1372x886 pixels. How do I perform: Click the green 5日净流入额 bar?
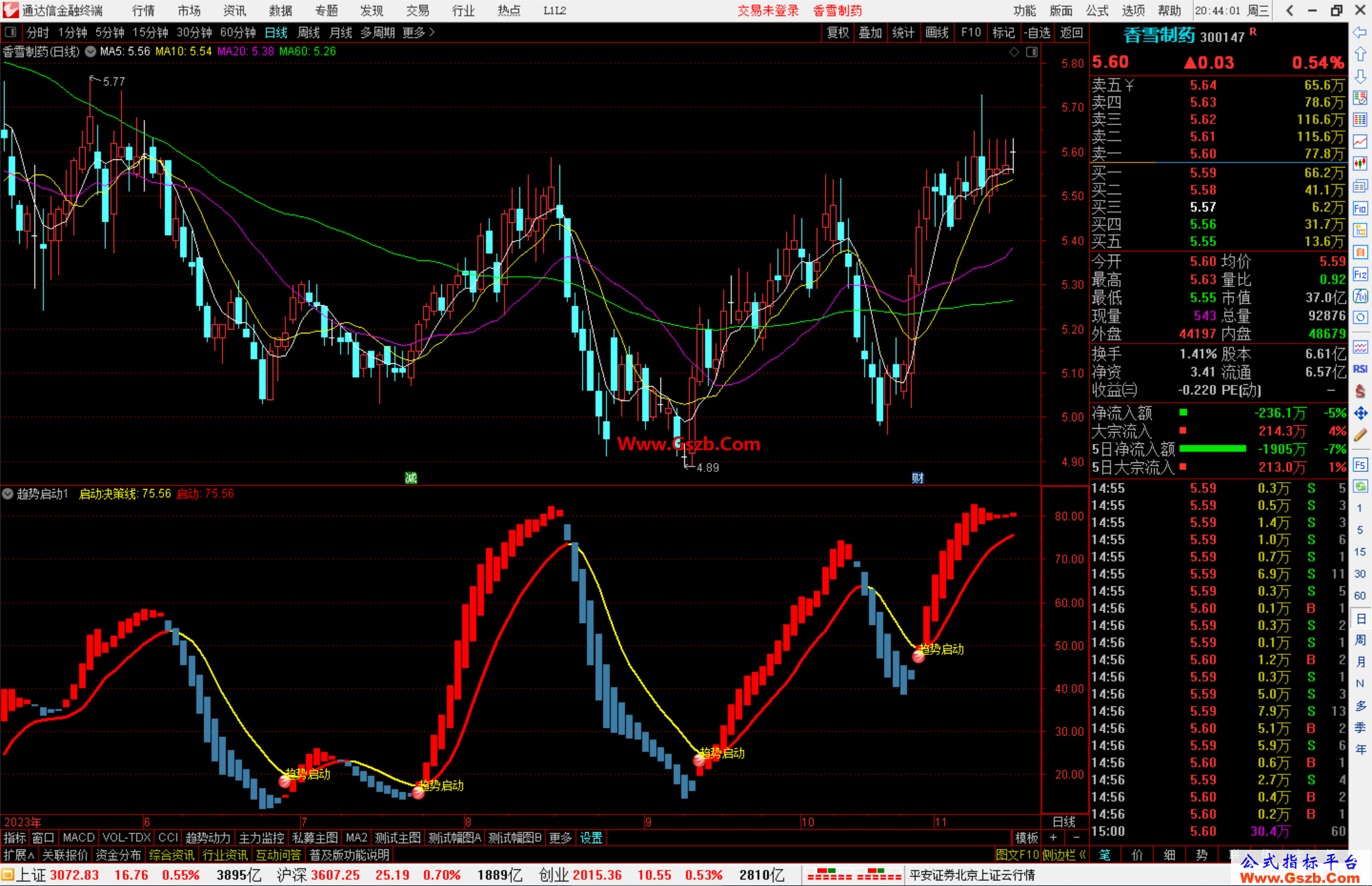coord(1212,449)
